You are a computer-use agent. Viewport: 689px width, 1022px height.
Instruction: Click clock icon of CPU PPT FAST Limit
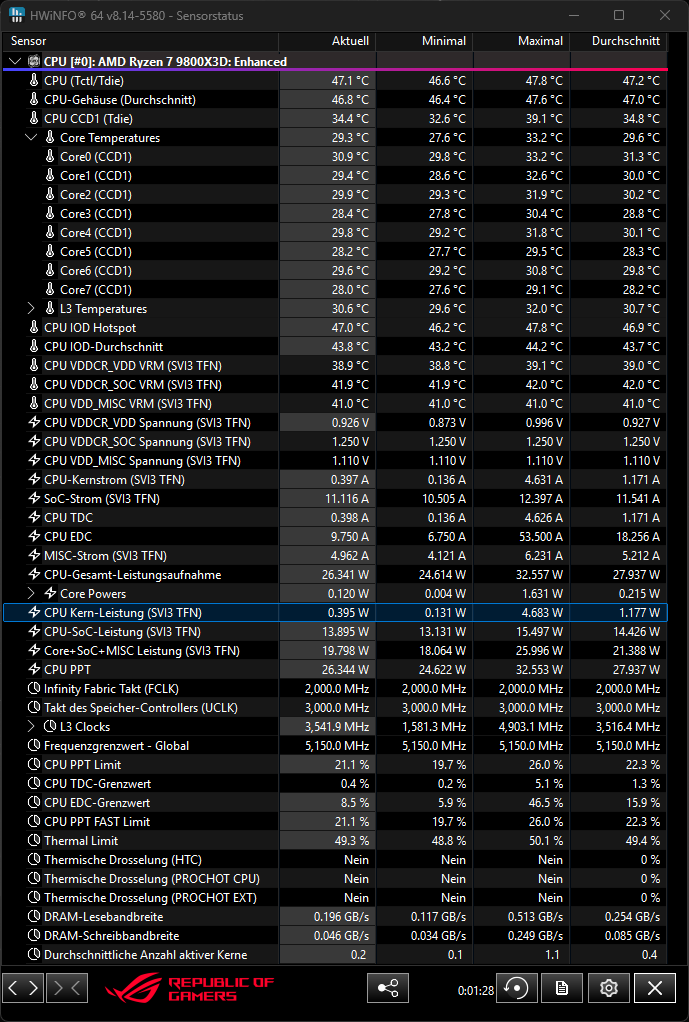pos(35,821)
